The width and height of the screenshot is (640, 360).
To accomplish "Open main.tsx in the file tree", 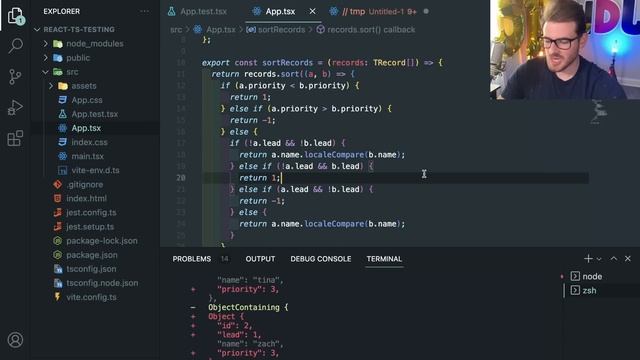I will pyautogui.click(x=87, y=156).
